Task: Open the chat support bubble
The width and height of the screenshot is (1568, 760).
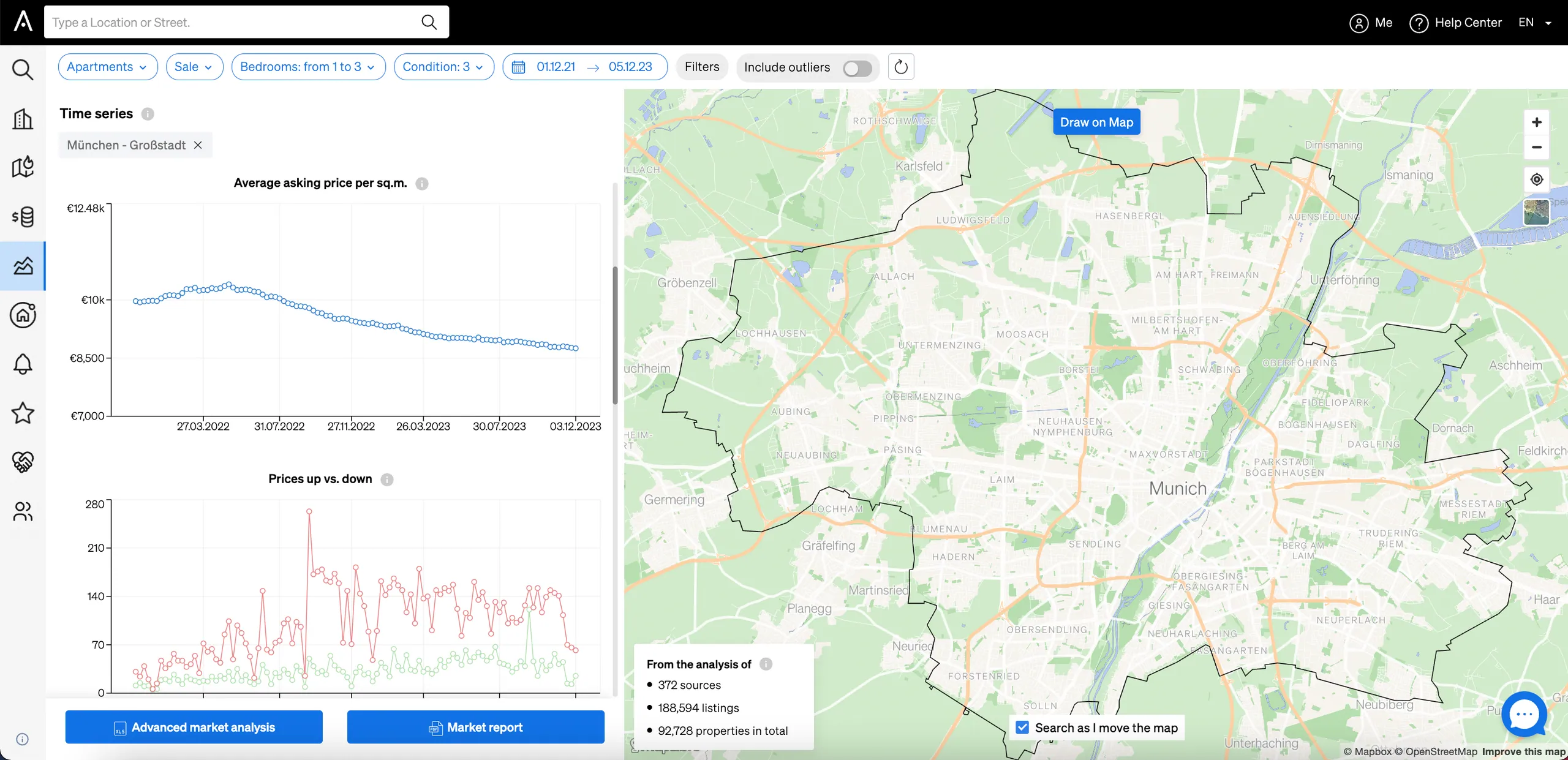Action: coord(1524,714)
